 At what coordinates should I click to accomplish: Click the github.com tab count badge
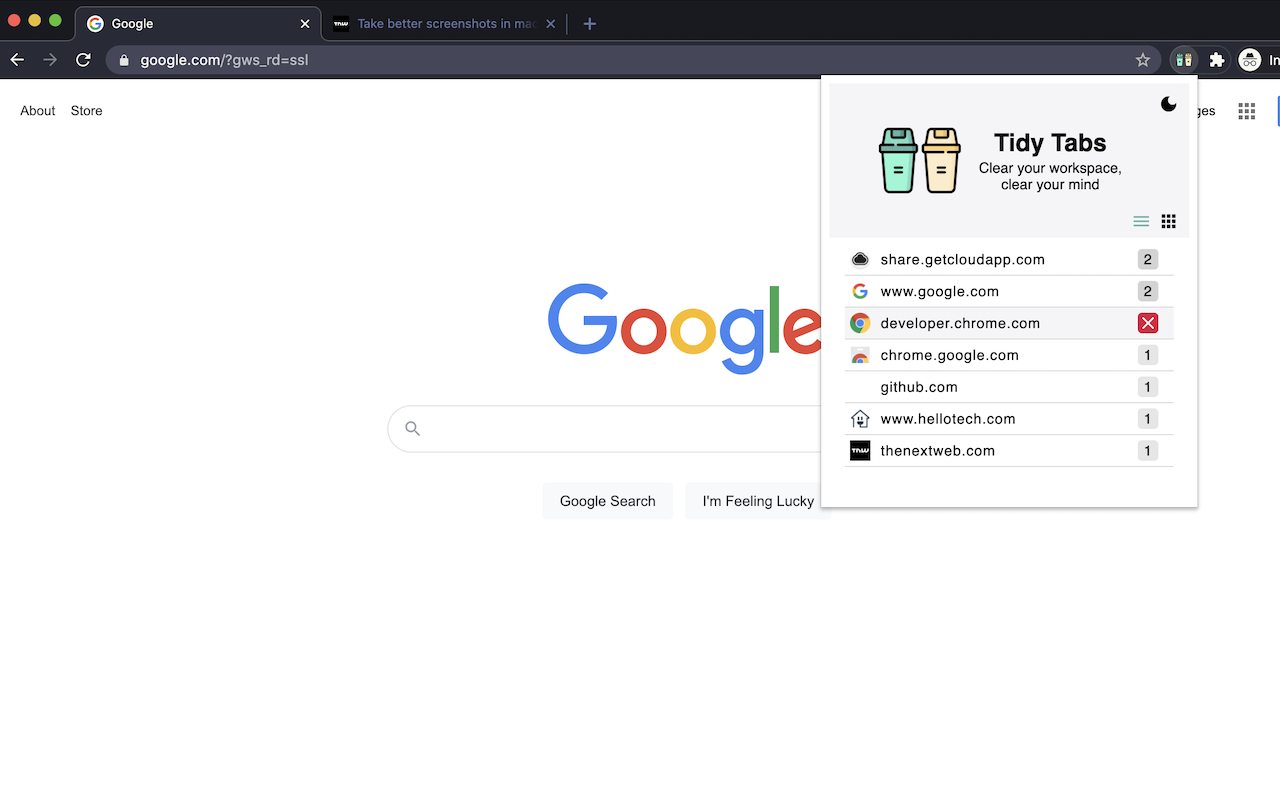click(x=1148, y=387)
